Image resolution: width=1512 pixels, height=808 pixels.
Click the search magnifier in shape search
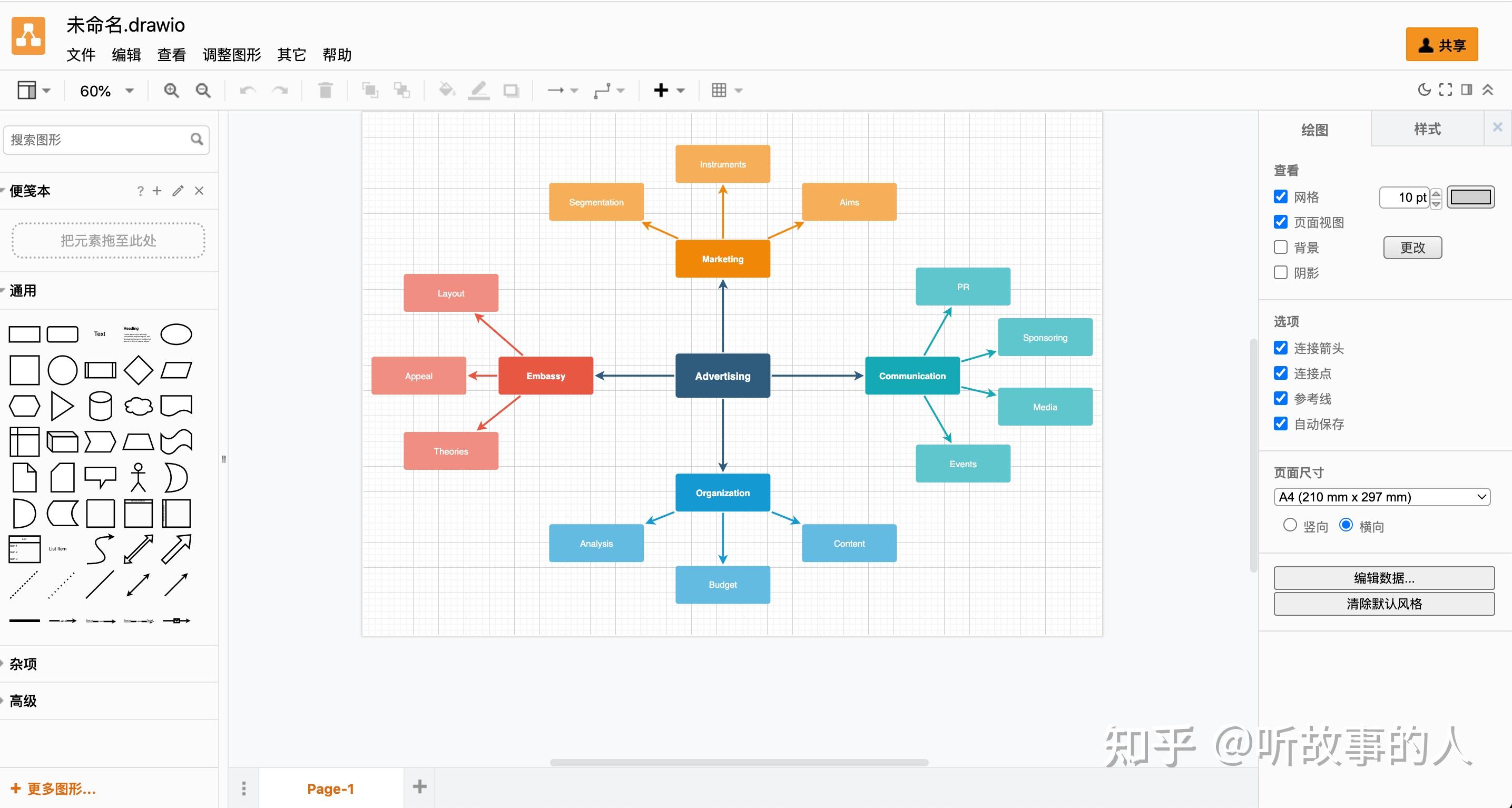(x=197, y=139)
